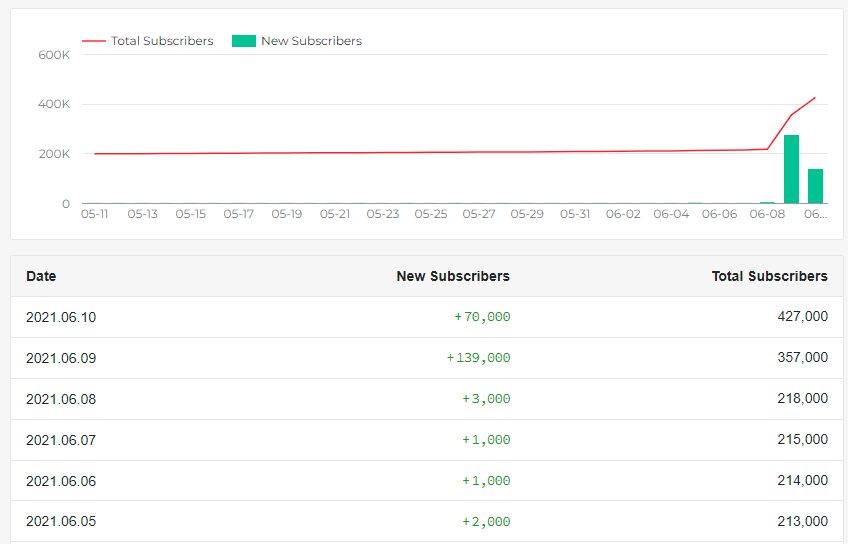Click the +3,000 new subscribers value
848x544 pixels.
486,399
